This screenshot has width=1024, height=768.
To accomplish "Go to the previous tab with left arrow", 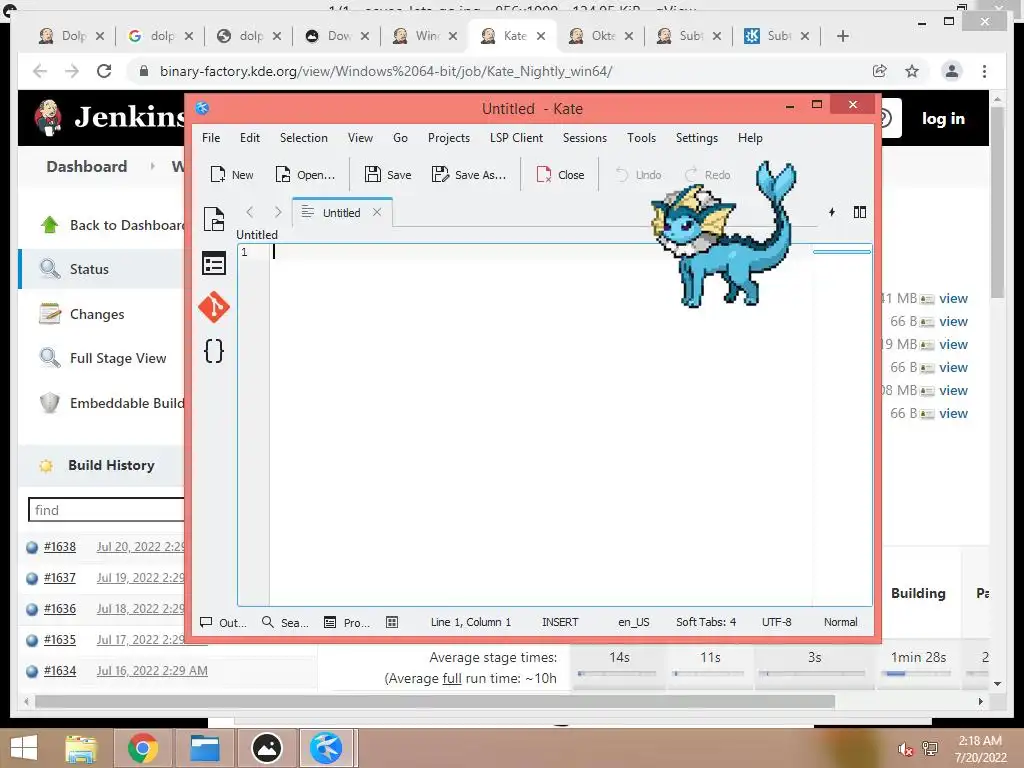I will pos(249,212).
